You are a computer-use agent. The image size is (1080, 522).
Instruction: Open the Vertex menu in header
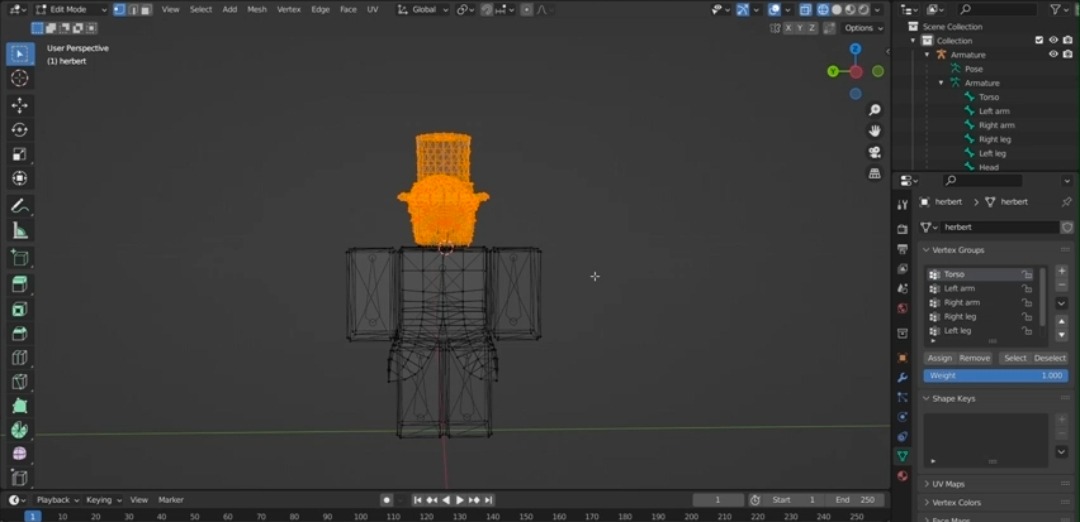[x=288, y=9]
